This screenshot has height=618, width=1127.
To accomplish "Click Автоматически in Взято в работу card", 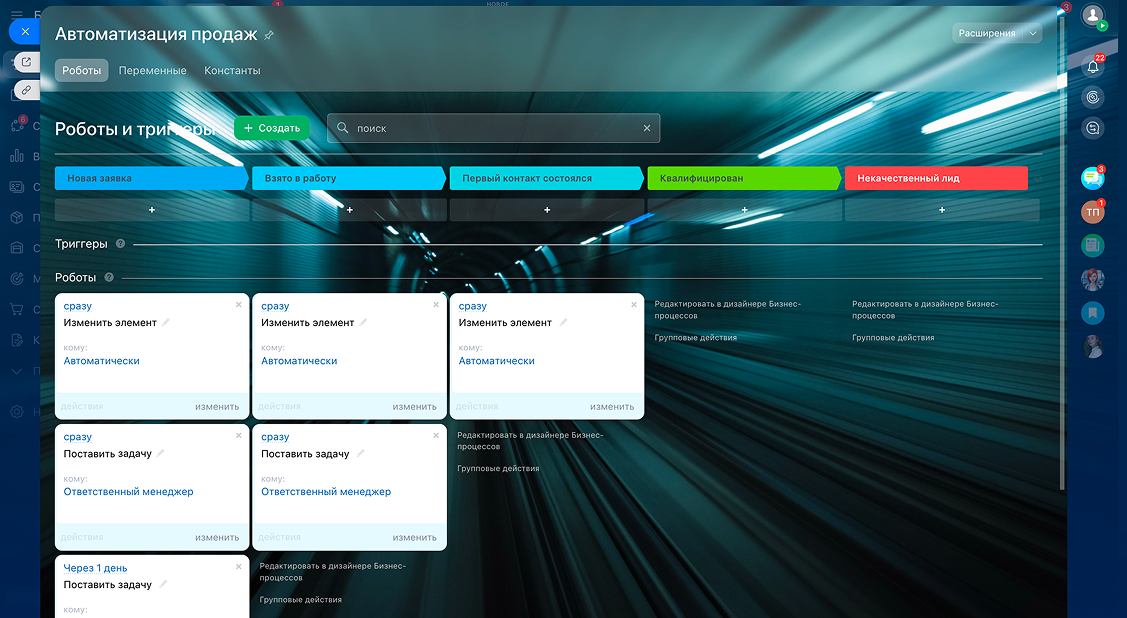I will [299, 361].
